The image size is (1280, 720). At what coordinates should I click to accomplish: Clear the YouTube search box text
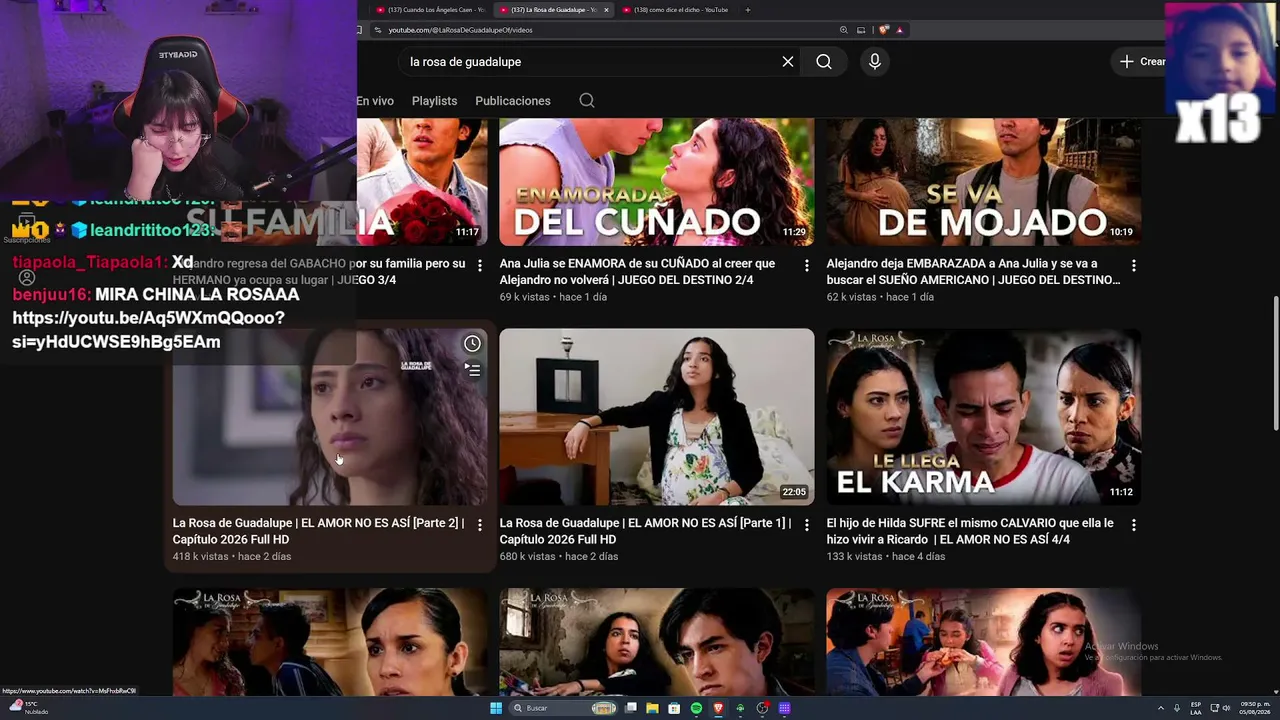click(x=788, y=62)
